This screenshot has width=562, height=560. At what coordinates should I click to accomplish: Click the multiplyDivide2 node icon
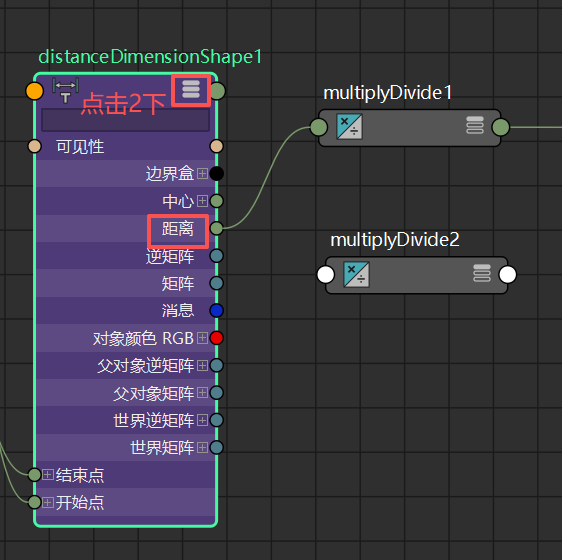pyautogui.click(x=356, y=275)
